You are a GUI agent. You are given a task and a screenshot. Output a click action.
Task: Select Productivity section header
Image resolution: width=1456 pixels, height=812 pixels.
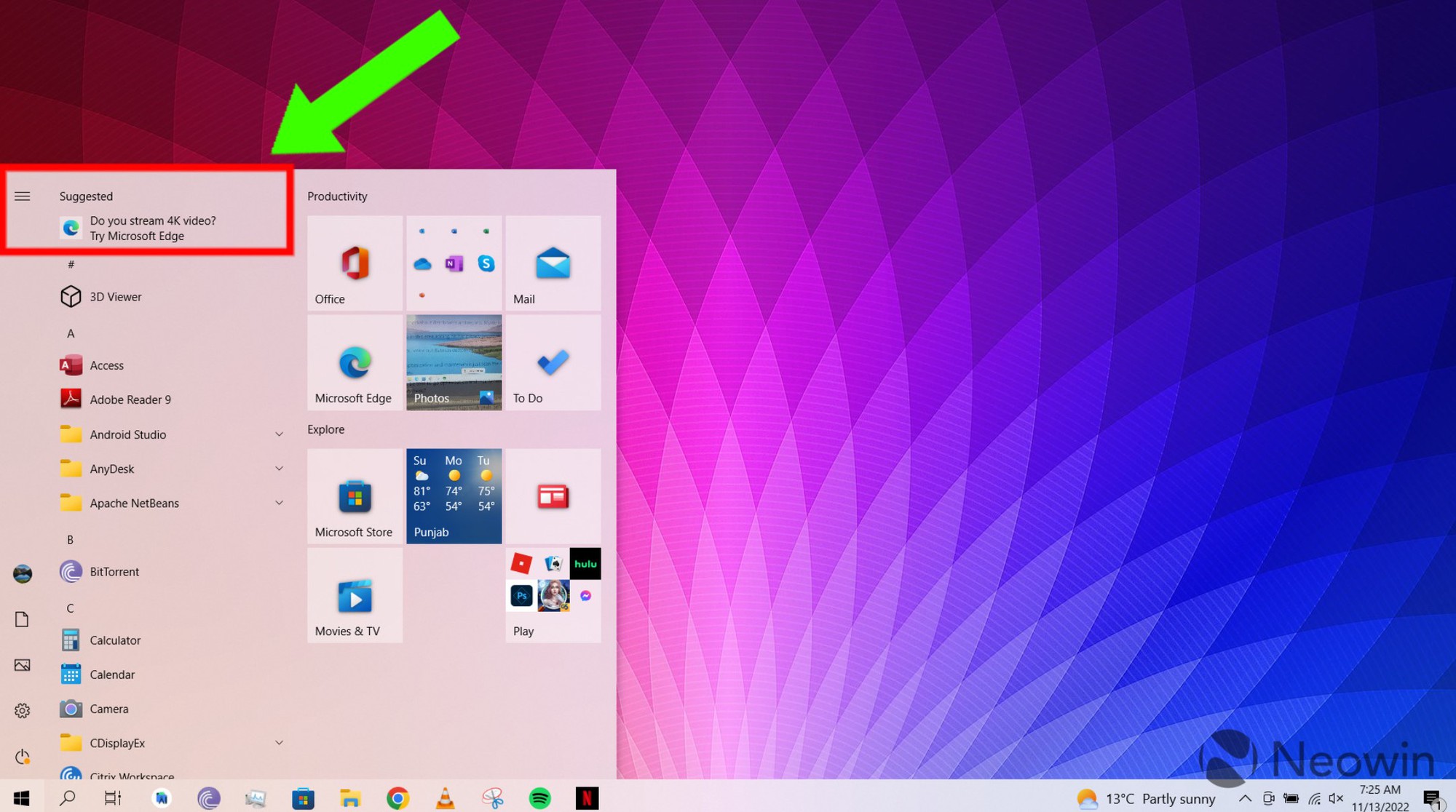click(337, 195)
